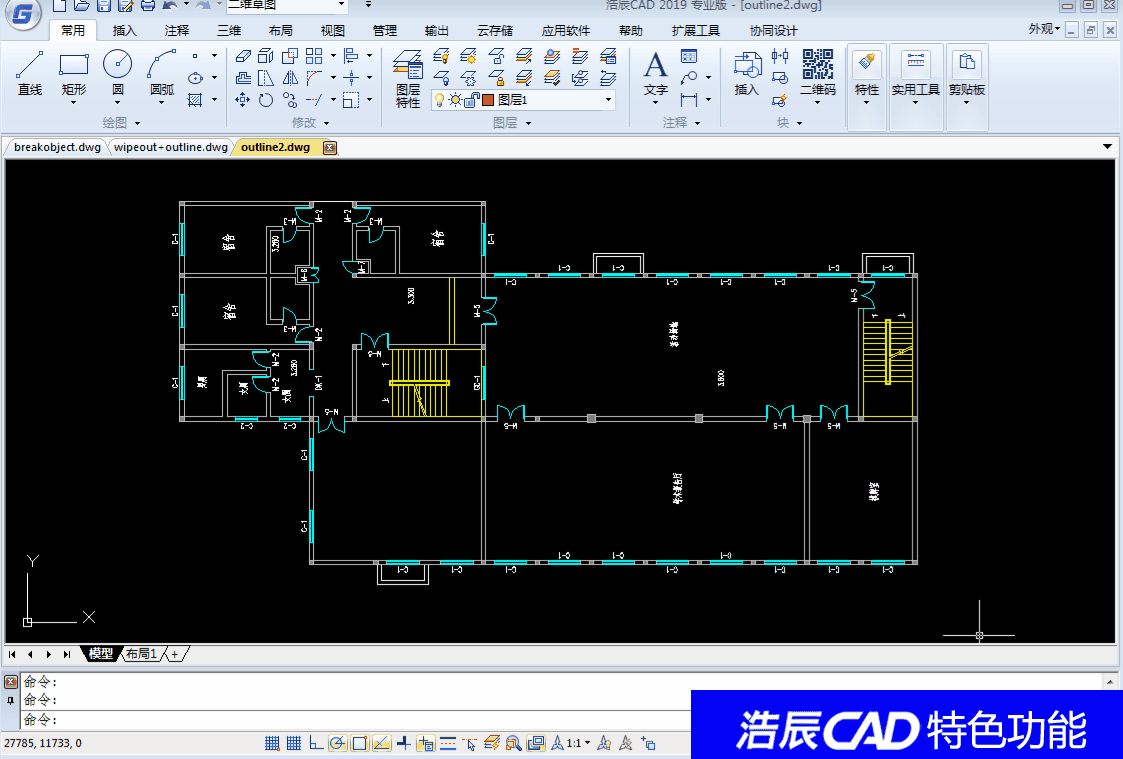Switch to the 视图 ribbon tab
Image resolution: width=1123 pixels, height=759 pixels.
coord(333,31)
